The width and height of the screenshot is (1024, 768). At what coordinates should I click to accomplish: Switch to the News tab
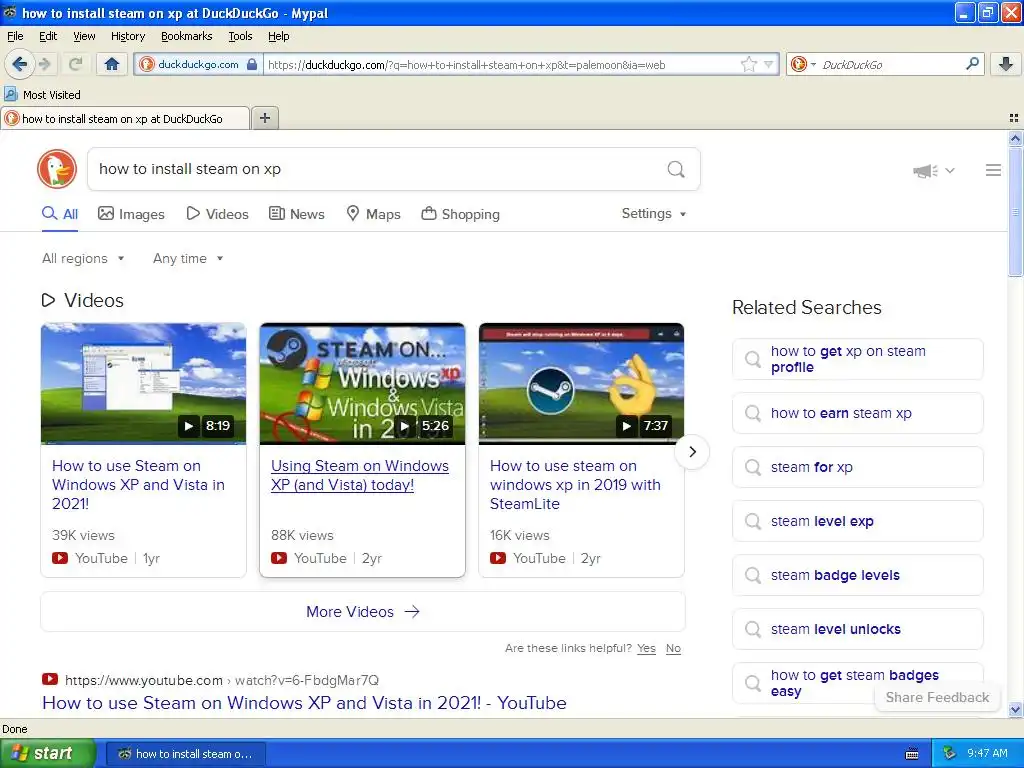297,214
